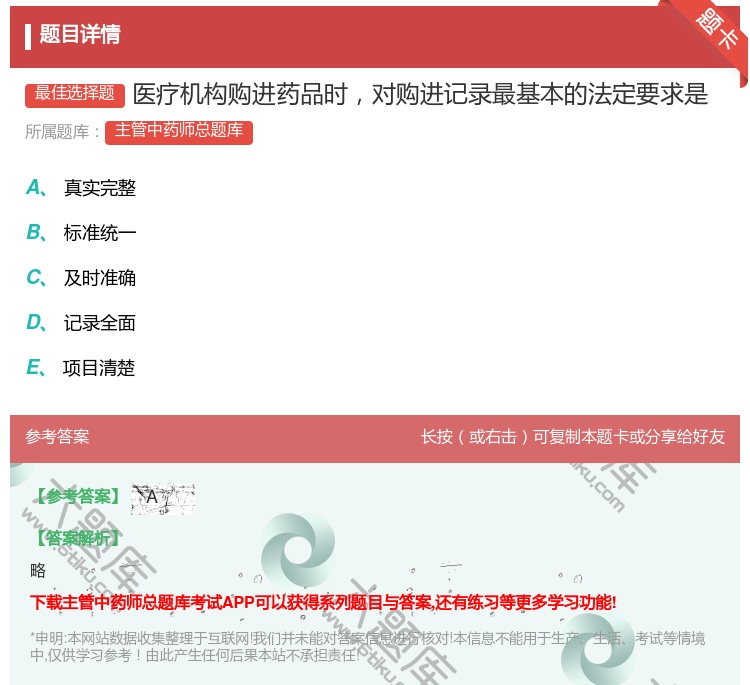The height and width of the screenshot is (685, 750).
Task: Click the 【参考答案】 green label
Action: click(x=76, y=497)
